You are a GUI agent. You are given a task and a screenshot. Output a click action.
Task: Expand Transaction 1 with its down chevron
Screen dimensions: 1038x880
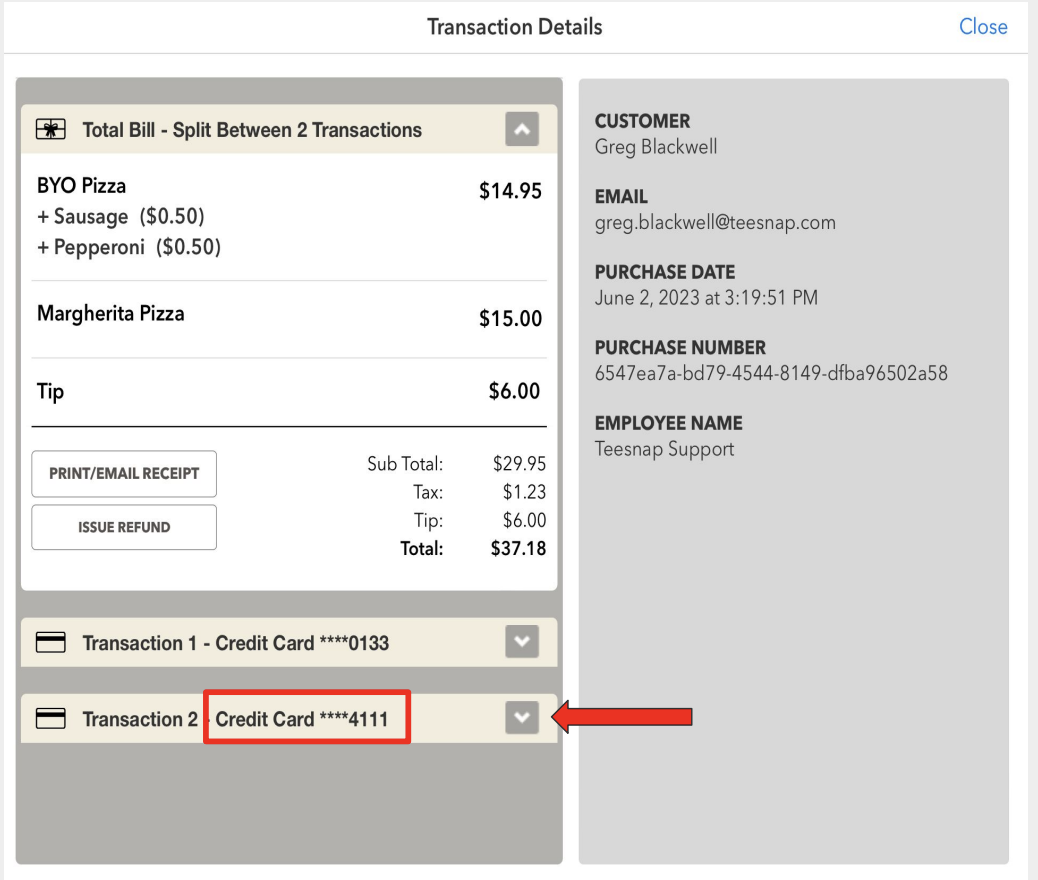click(522, 642)
